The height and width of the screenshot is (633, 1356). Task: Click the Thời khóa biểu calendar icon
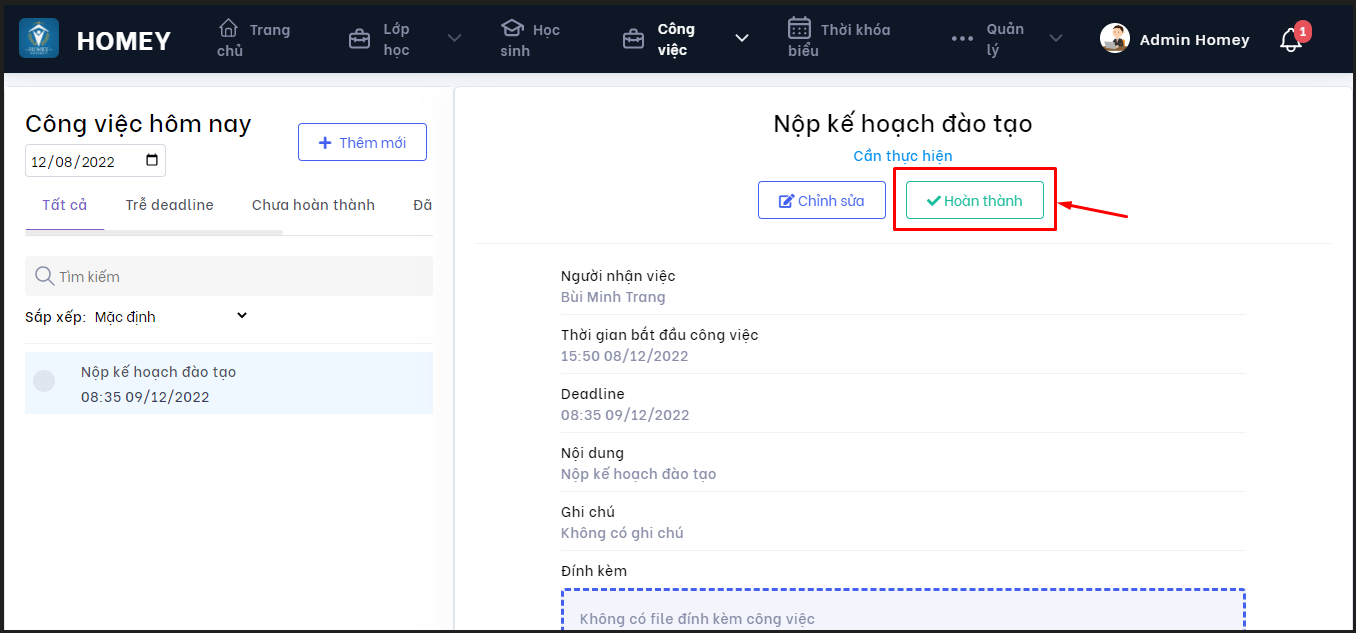799,28
